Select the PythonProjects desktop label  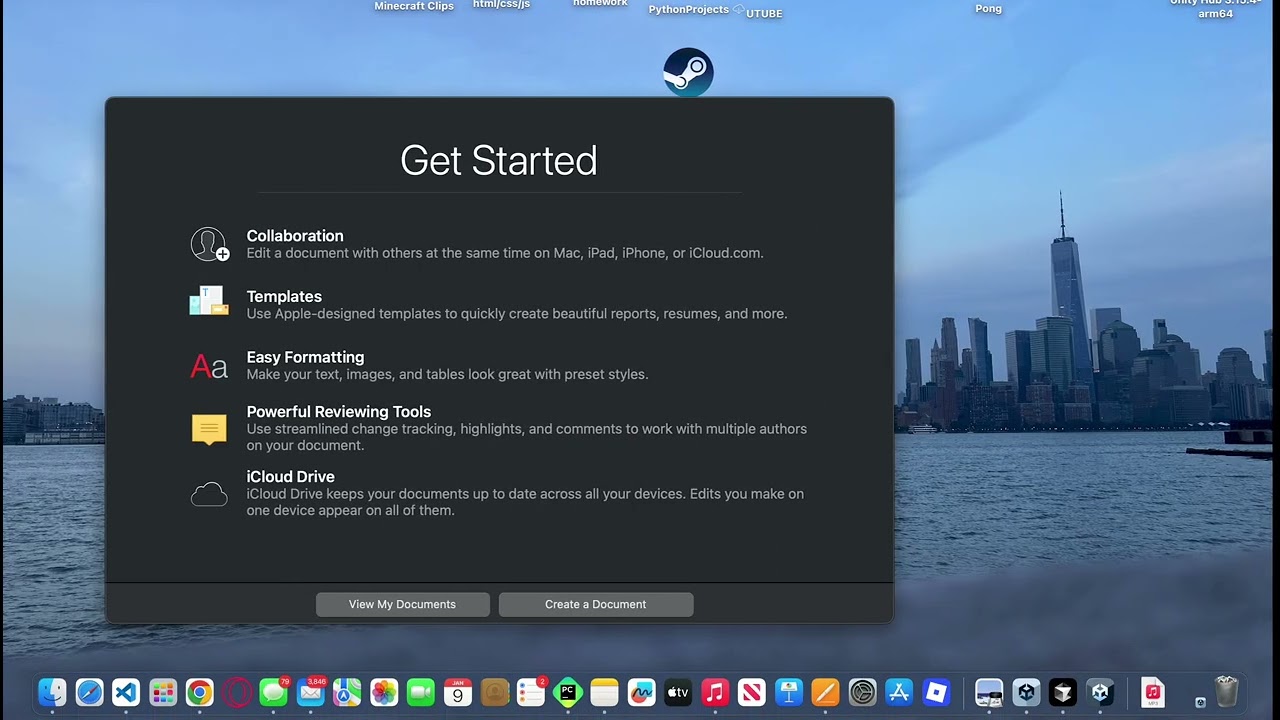point(689,9)
